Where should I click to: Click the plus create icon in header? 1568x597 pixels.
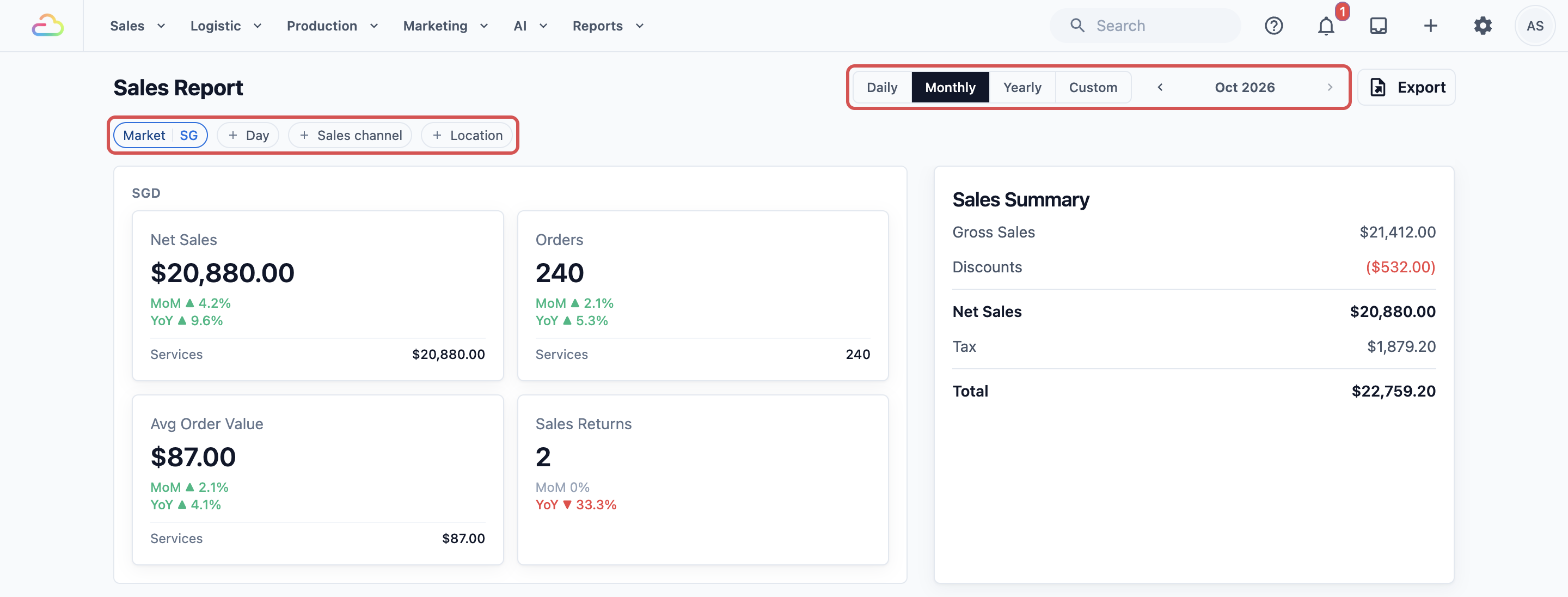click(1430, 26)
